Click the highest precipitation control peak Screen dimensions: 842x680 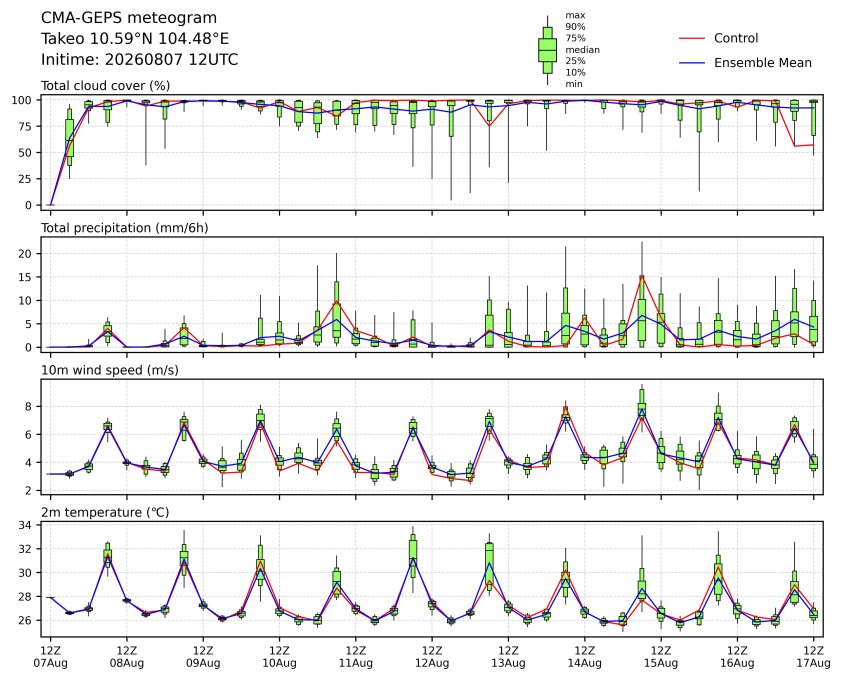pyautogui.click(x=642, y=276)
